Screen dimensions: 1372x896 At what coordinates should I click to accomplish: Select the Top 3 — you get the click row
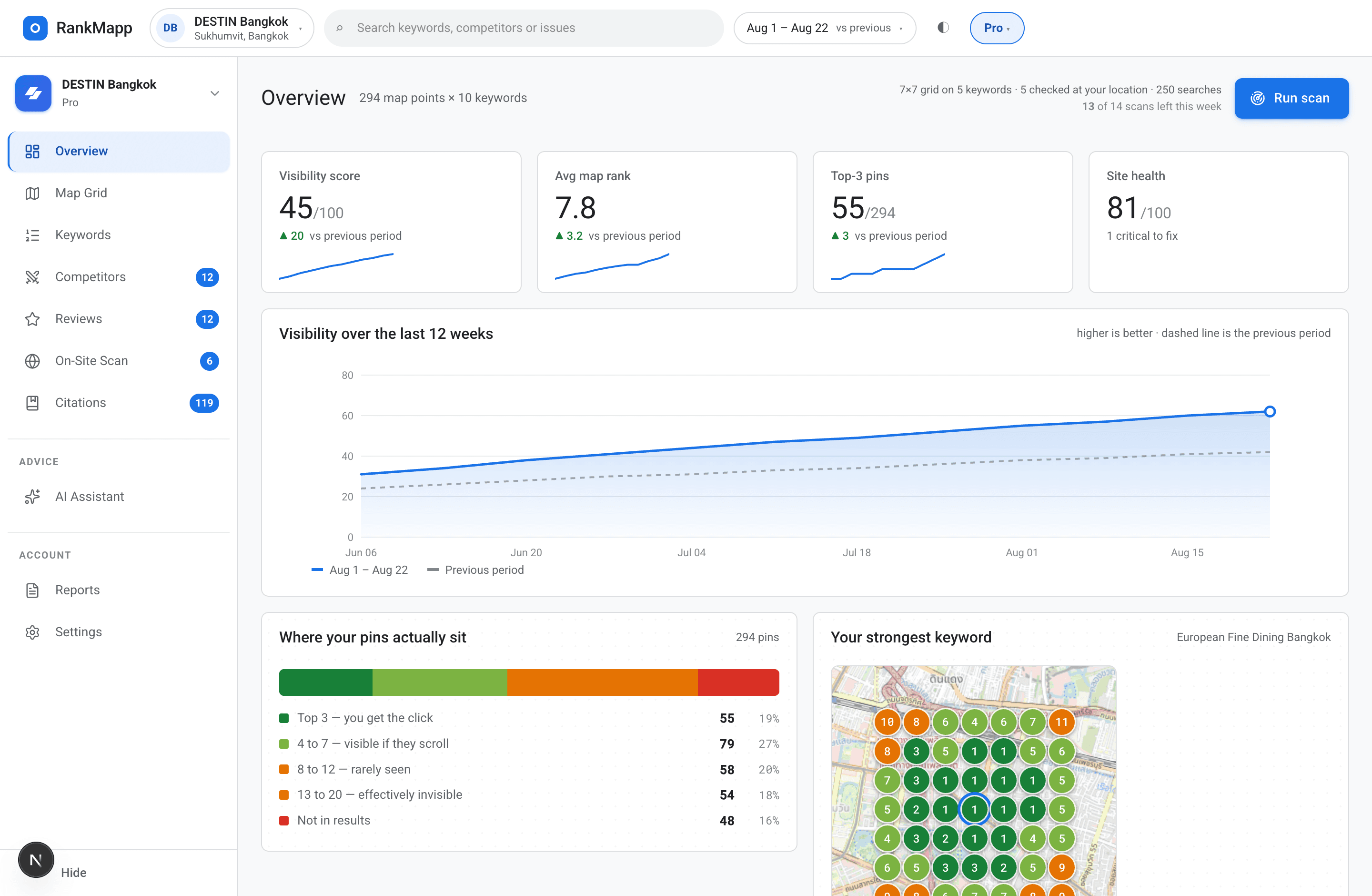tap(529, 718)
